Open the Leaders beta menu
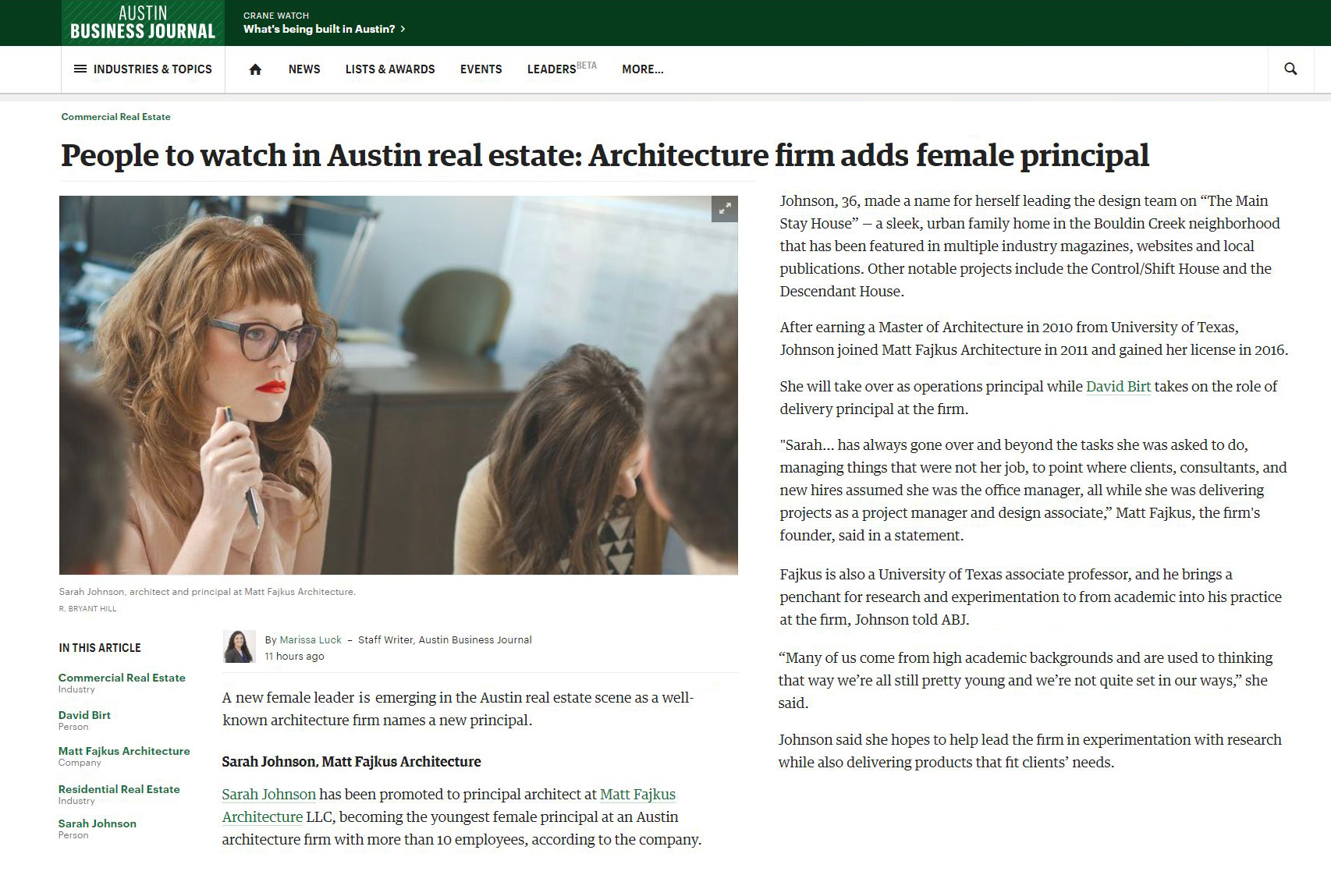Screen dimensions: 1331x896 pyautogui.click(x=562, y=69)
